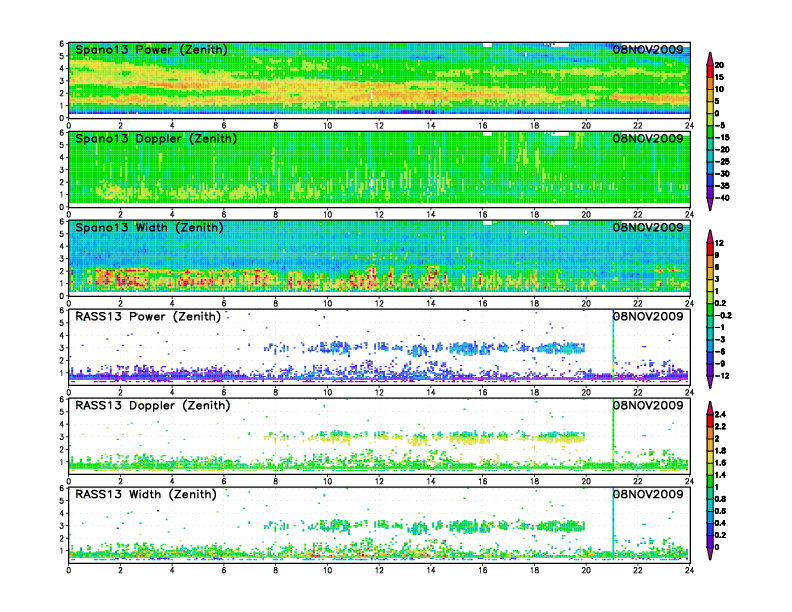Click the 08NOV2009 date in RASS13 Doppler panel

(x=648, y=405)
